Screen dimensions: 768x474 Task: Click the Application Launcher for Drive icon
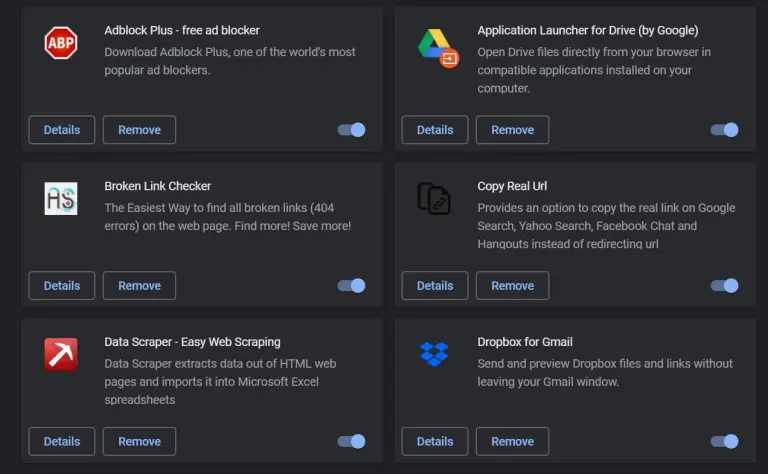pos(438,48)
